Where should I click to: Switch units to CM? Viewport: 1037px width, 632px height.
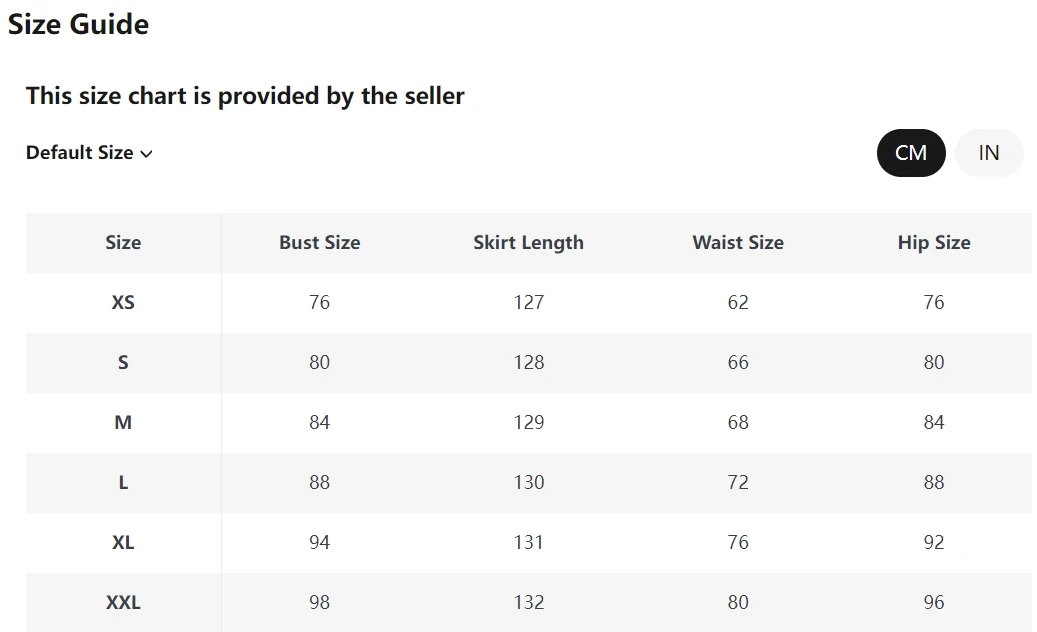point(911,153)
